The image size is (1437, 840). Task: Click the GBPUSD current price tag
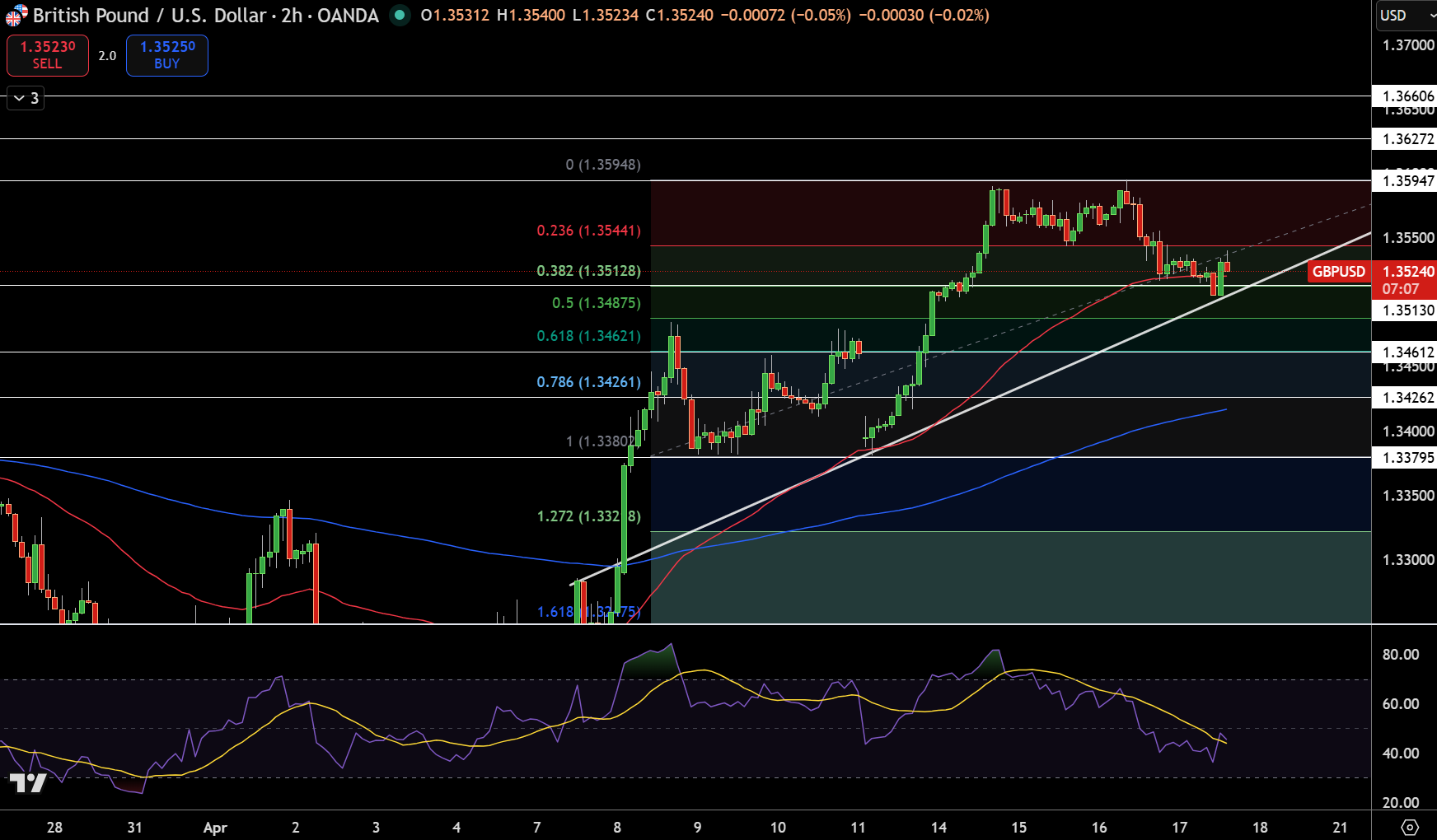pos(1338,272)
